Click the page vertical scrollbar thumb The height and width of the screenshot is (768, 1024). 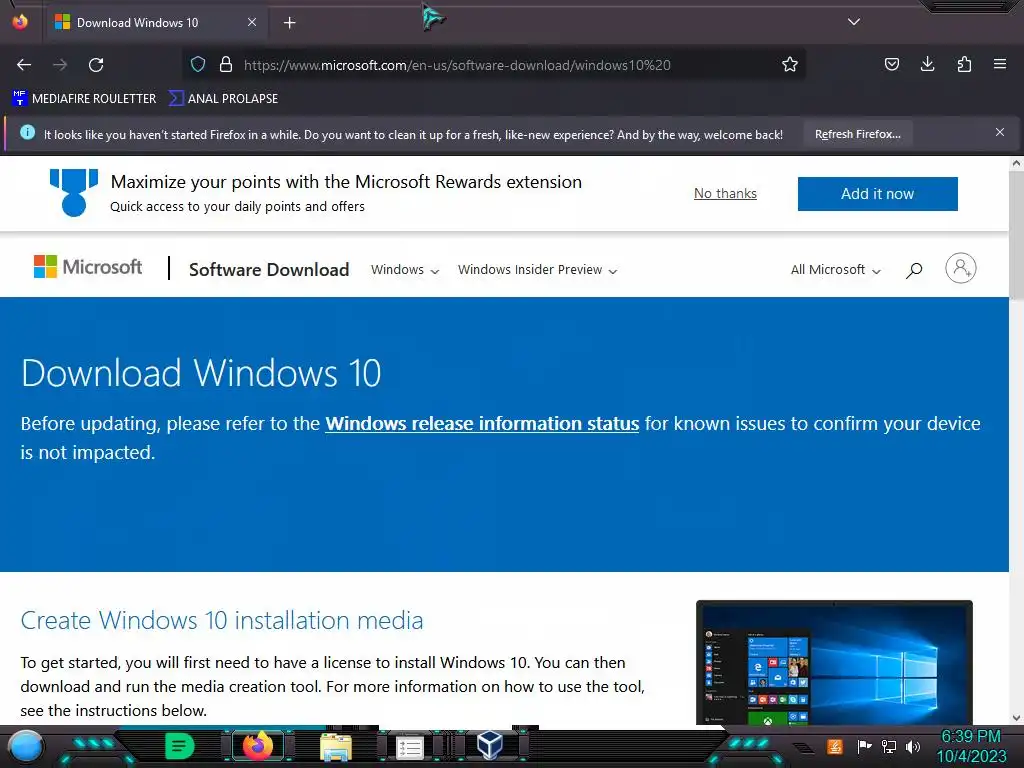click(1016, 235)
